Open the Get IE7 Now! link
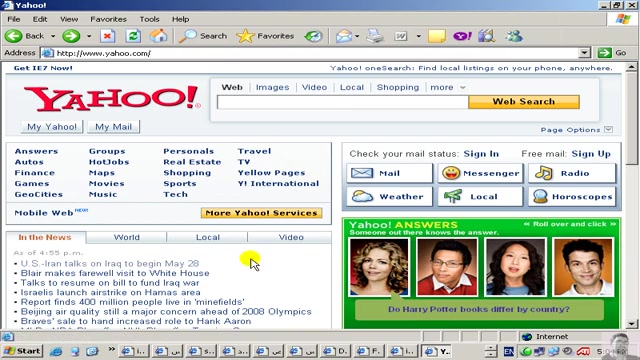This screenshot has height=360, width=640. [x=43, y=68]
